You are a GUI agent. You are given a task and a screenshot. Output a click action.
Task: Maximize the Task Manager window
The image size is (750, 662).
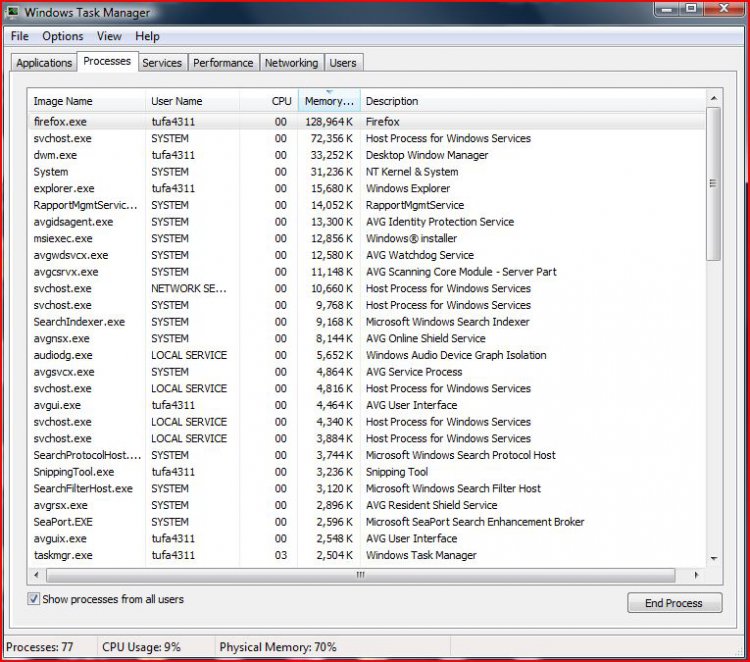coord(691,9)
